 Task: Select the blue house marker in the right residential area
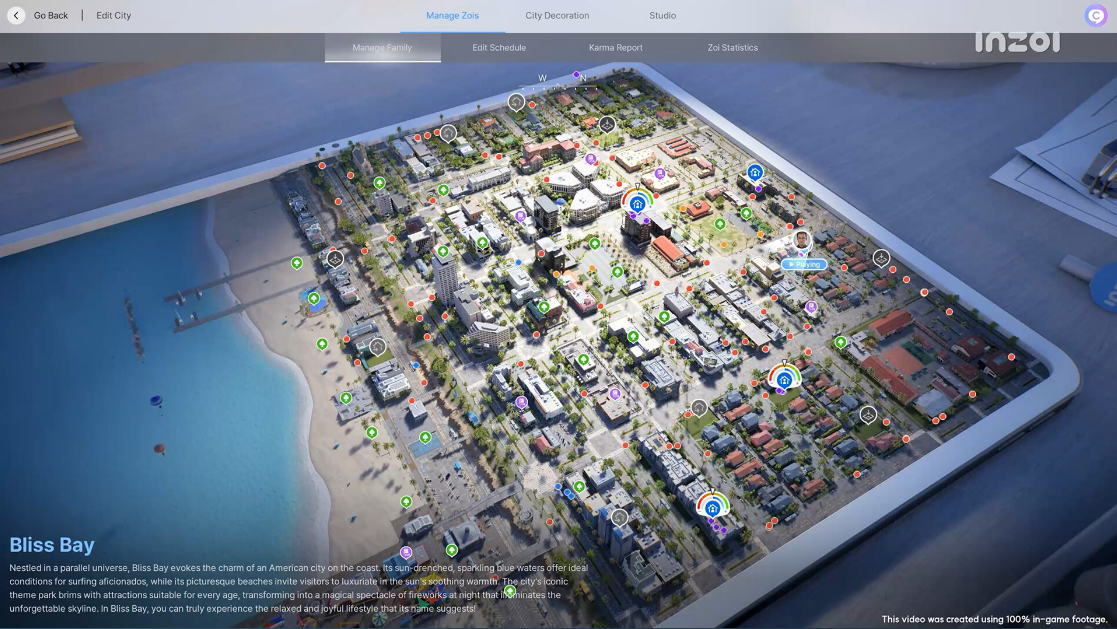tap(784, 378)
